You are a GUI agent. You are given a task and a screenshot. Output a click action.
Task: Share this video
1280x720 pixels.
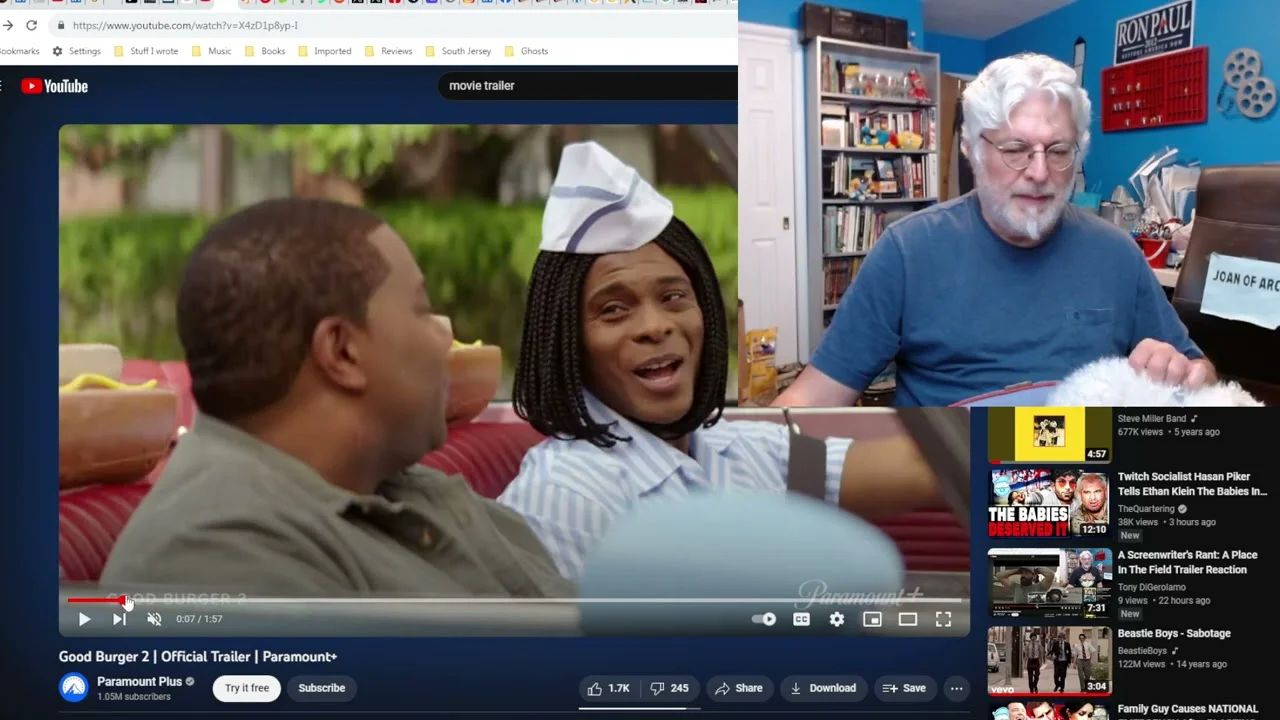(739, 688)
